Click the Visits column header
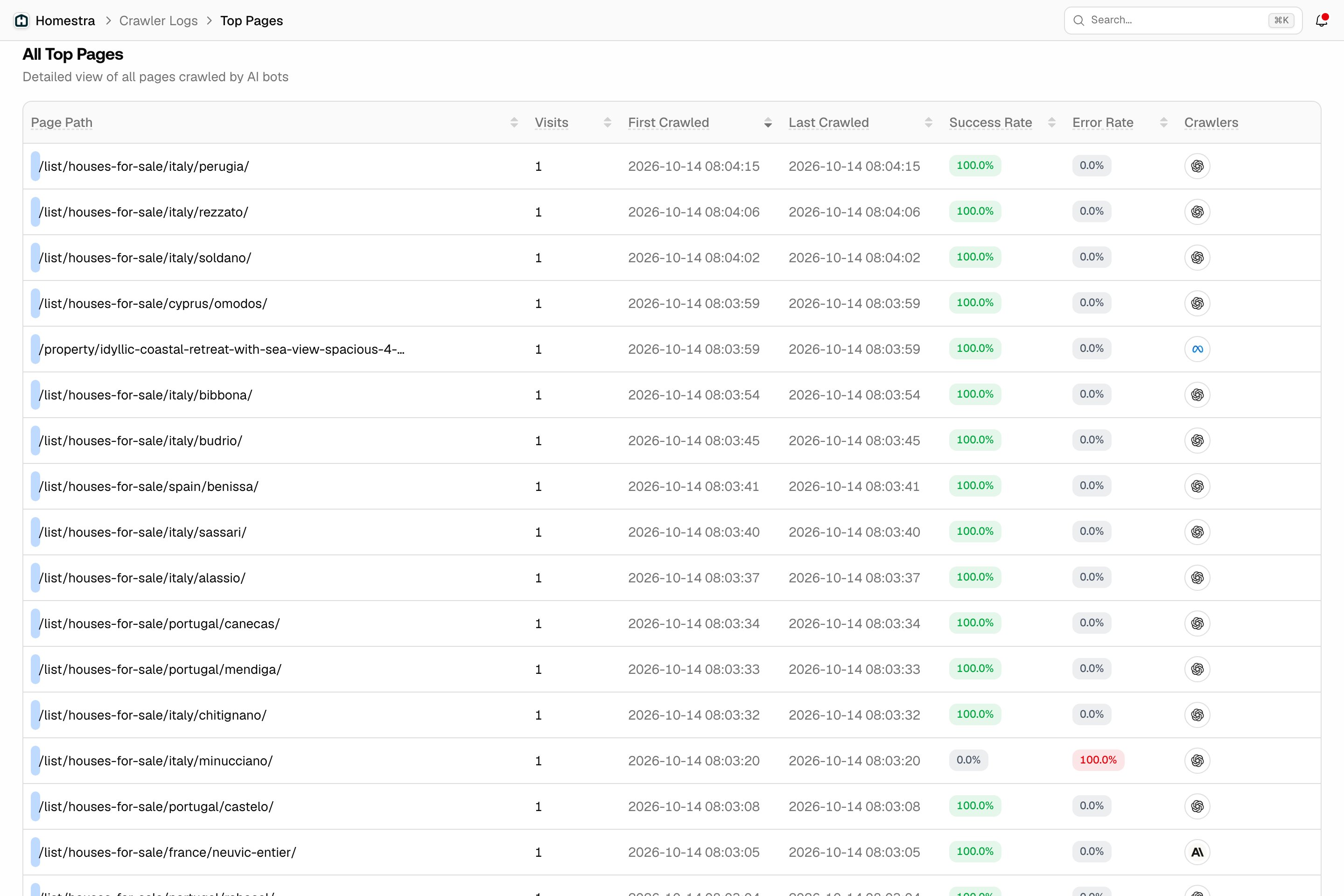This screenshot has height=896, width=1344. tap(552, 123)
